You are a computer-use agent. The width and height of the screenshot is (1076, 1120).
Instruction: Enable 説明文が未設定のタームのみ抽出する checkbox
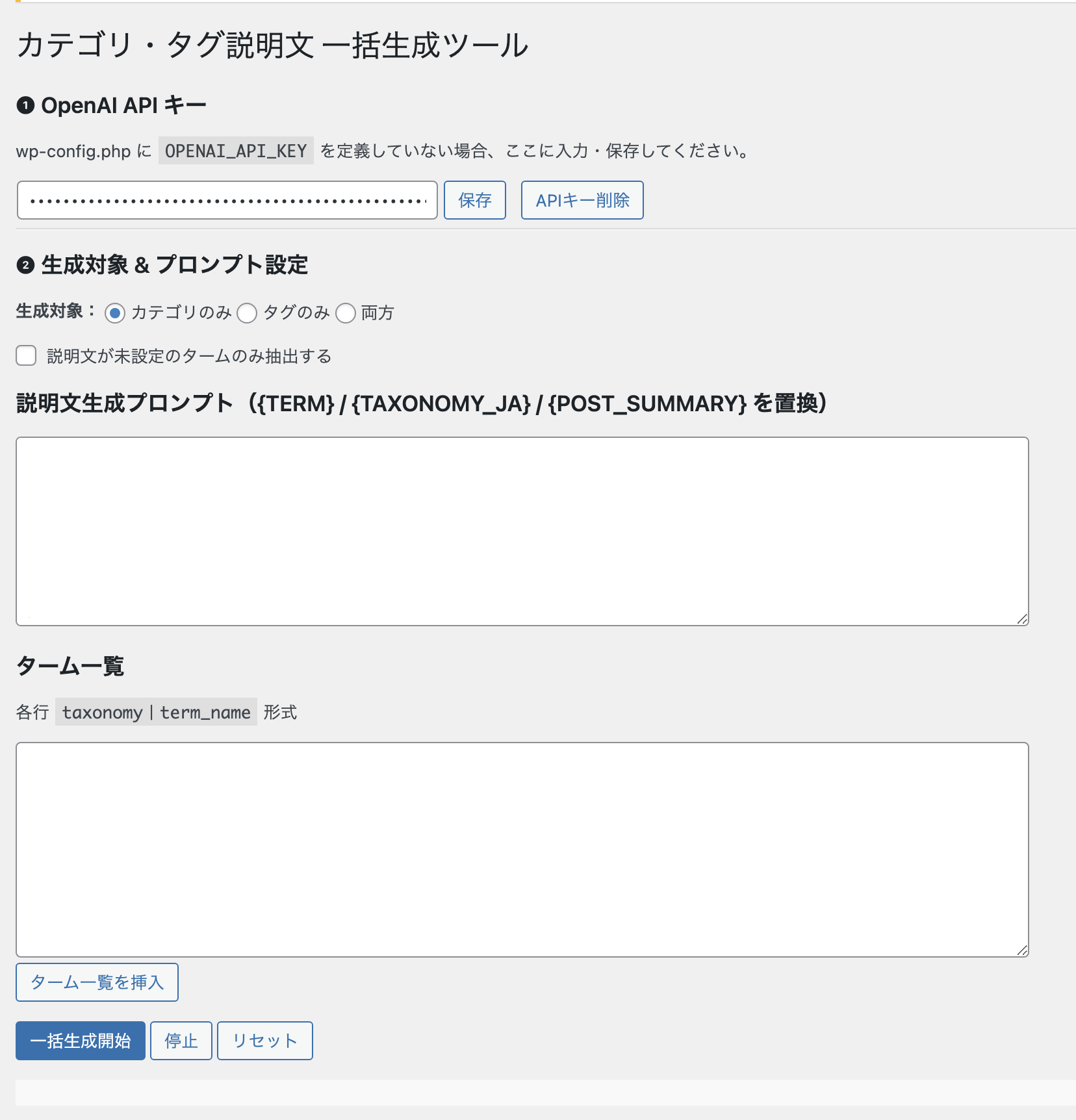[x=26, y=355]
